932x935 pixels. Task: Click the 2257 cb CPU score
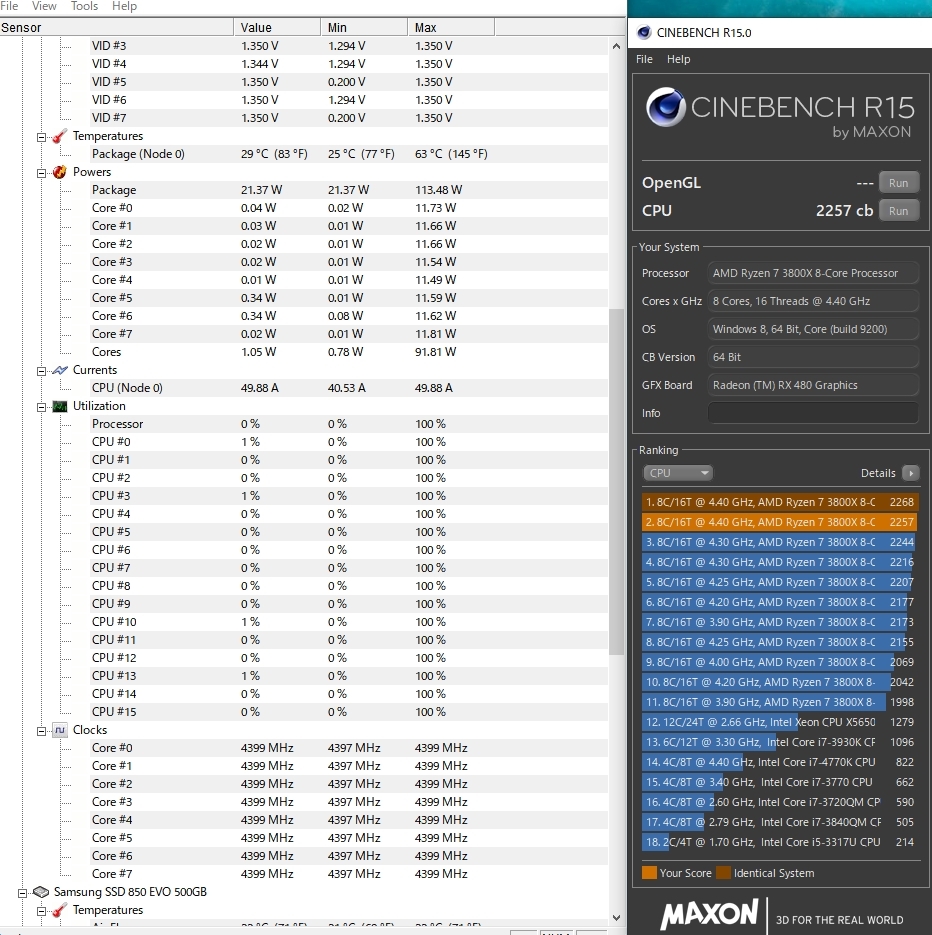[x=844, y=210]
